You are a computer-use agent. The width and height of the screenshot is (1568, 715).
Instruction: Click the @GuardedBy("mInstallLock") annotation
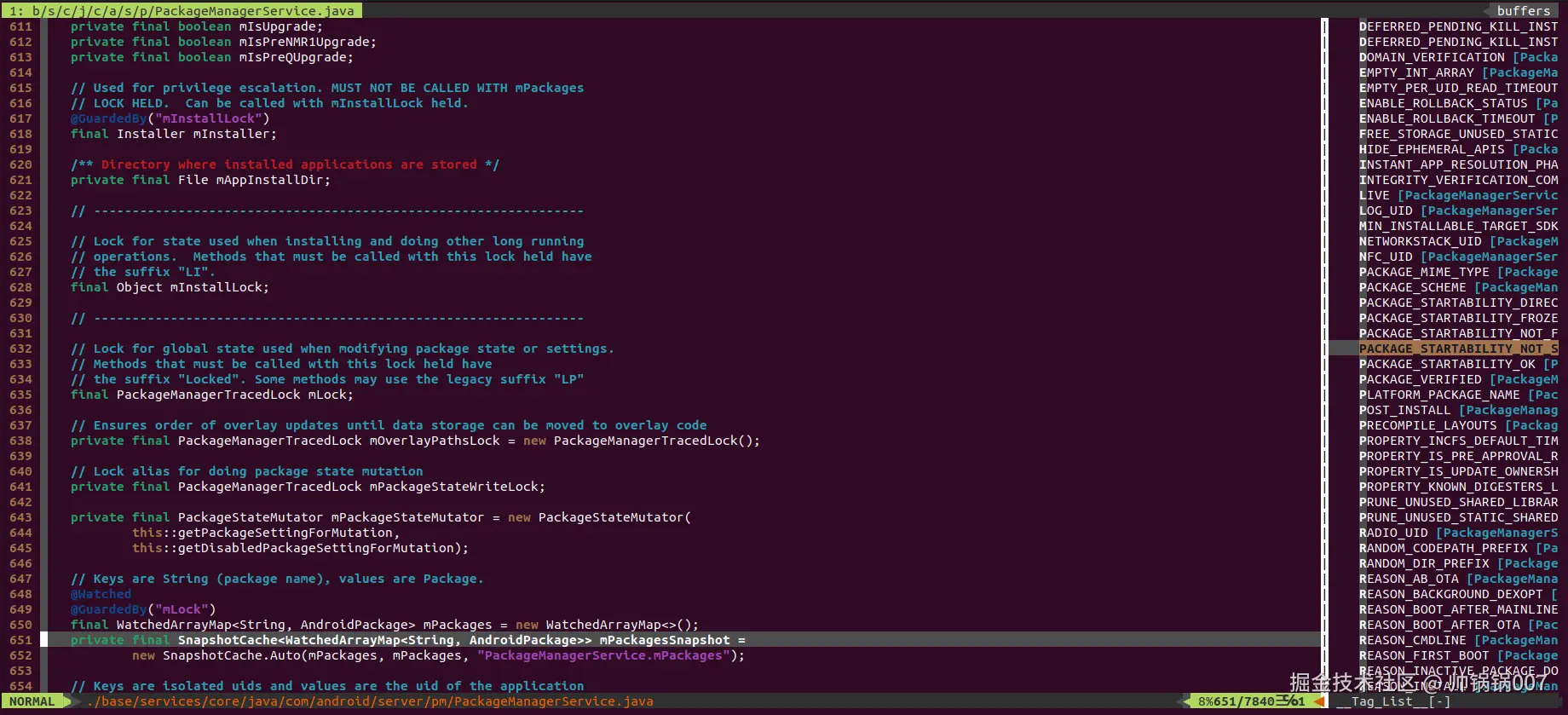pos(170,118)
